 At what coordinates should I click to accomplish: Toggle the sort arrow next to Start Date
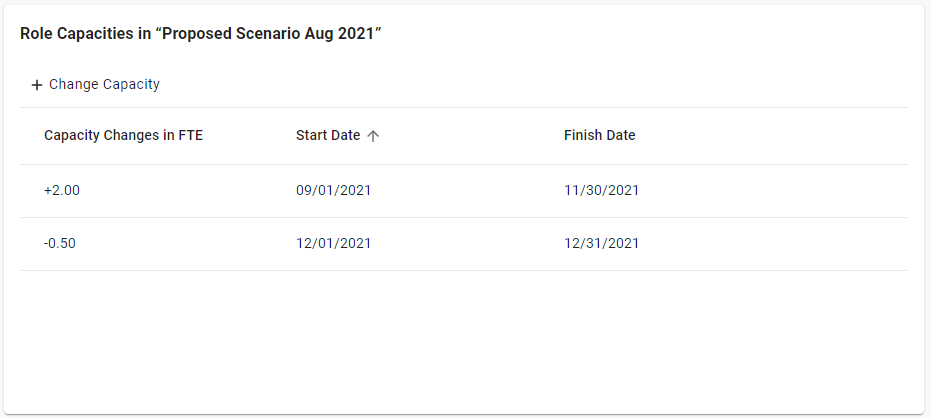tap(373, 136)
